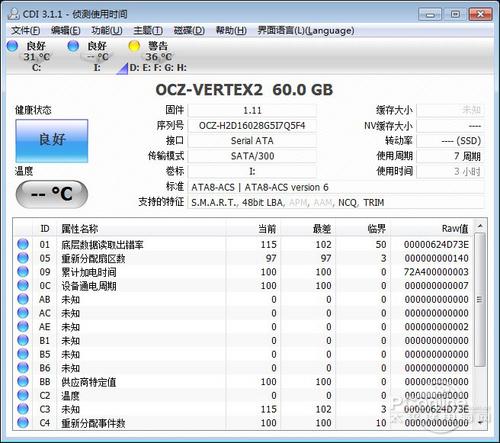Click the transfer mode field SATA/300
The height and width of the screenshot is (443, 500).
252,156
